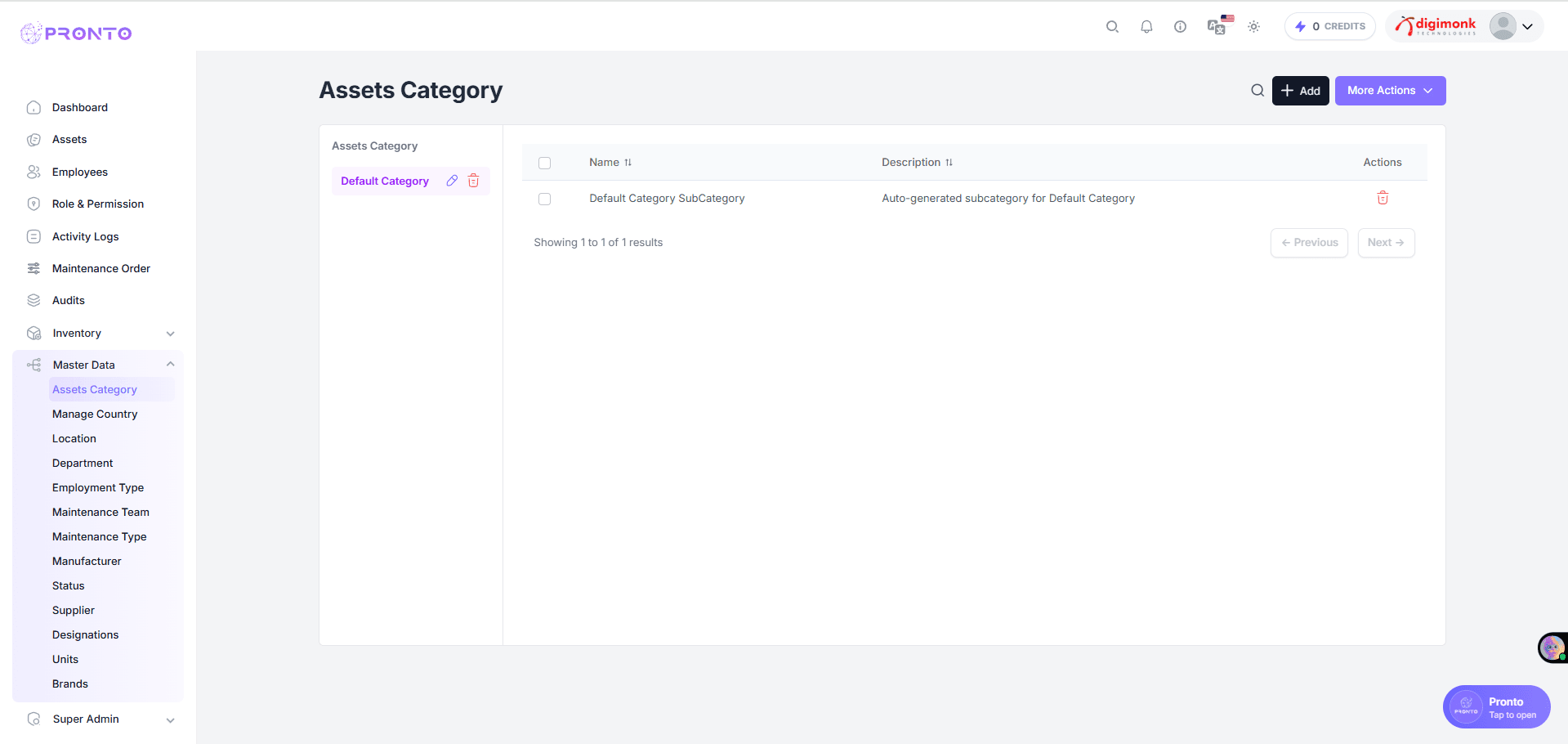The height and width of the screenshot is (744, 1568).
Task: Collapse the Master Data menu section
Action: click(98, 365)
